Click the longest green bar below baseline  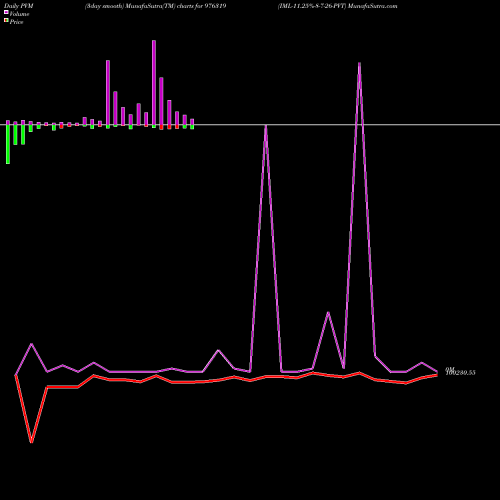[x=8, y=144]
